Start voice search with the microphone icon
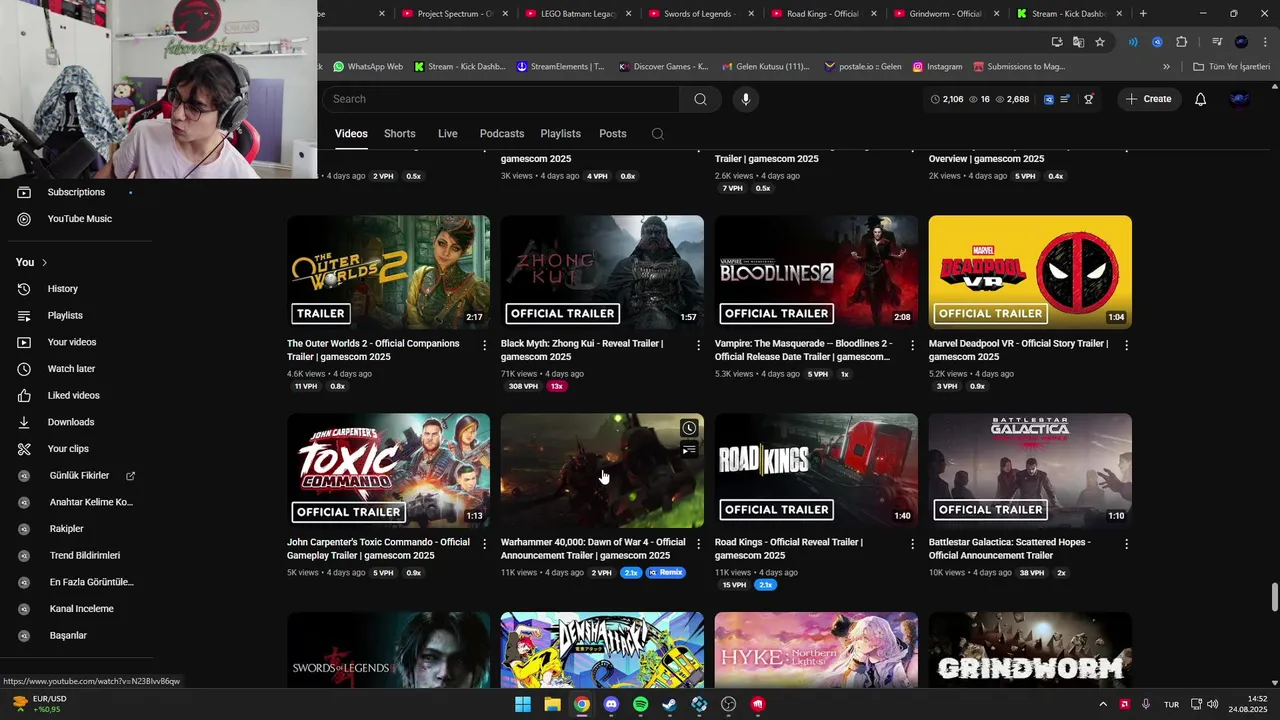1280x720 pixels. pos(745,99)
